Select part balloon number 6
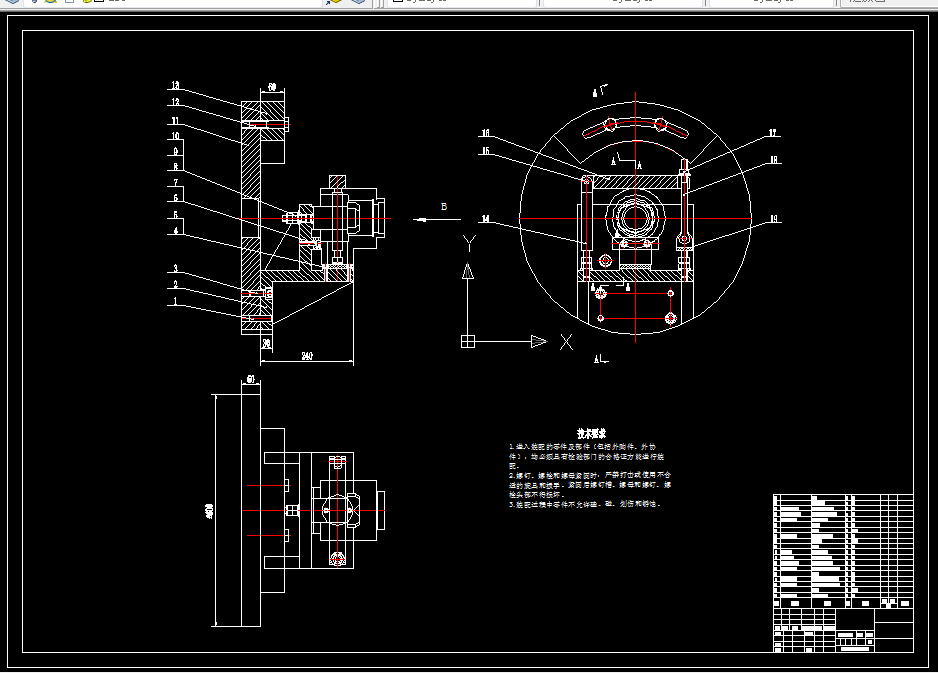Viewport: 938px width, 673px height. (176, 197)
